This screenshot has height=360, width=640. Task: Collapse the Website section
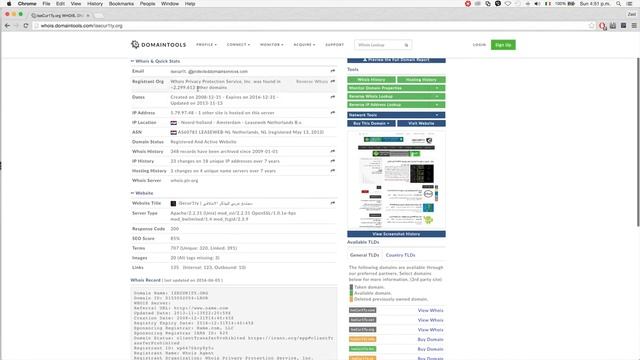pos(142,193)
